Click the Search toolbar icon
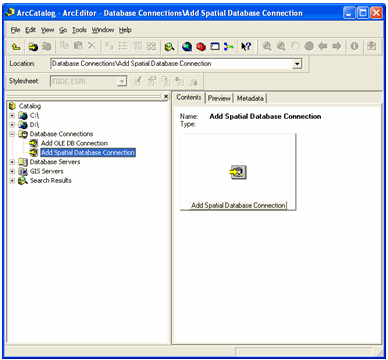Image resolution: width=388 pixels, height=360 pixels. click(x=169, y=47)
